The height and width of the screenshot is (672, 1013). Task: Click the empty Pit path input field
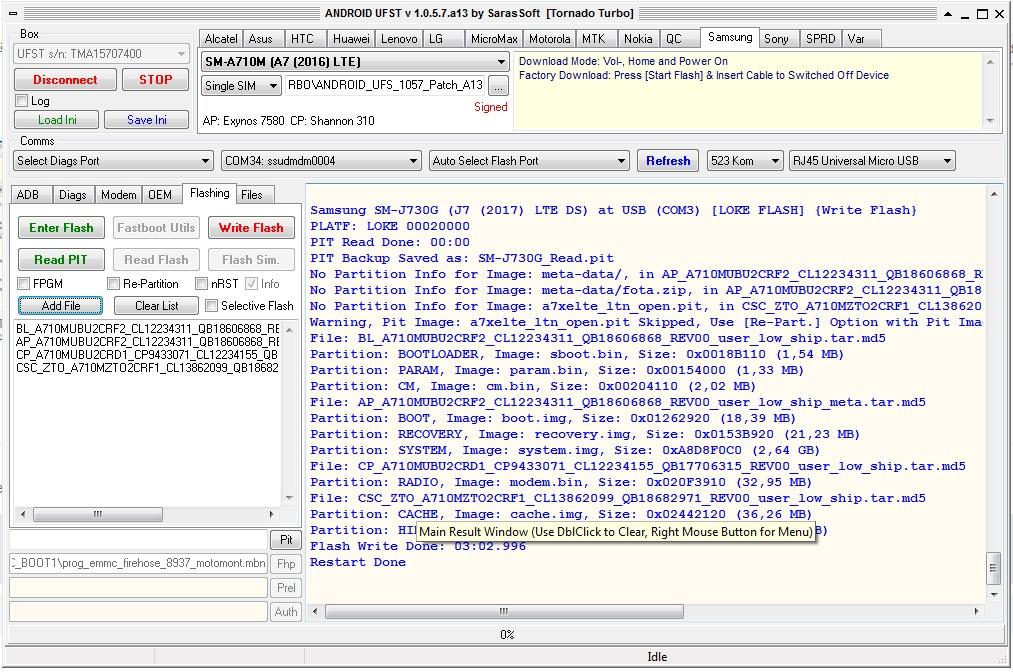[x=139, y=540]
